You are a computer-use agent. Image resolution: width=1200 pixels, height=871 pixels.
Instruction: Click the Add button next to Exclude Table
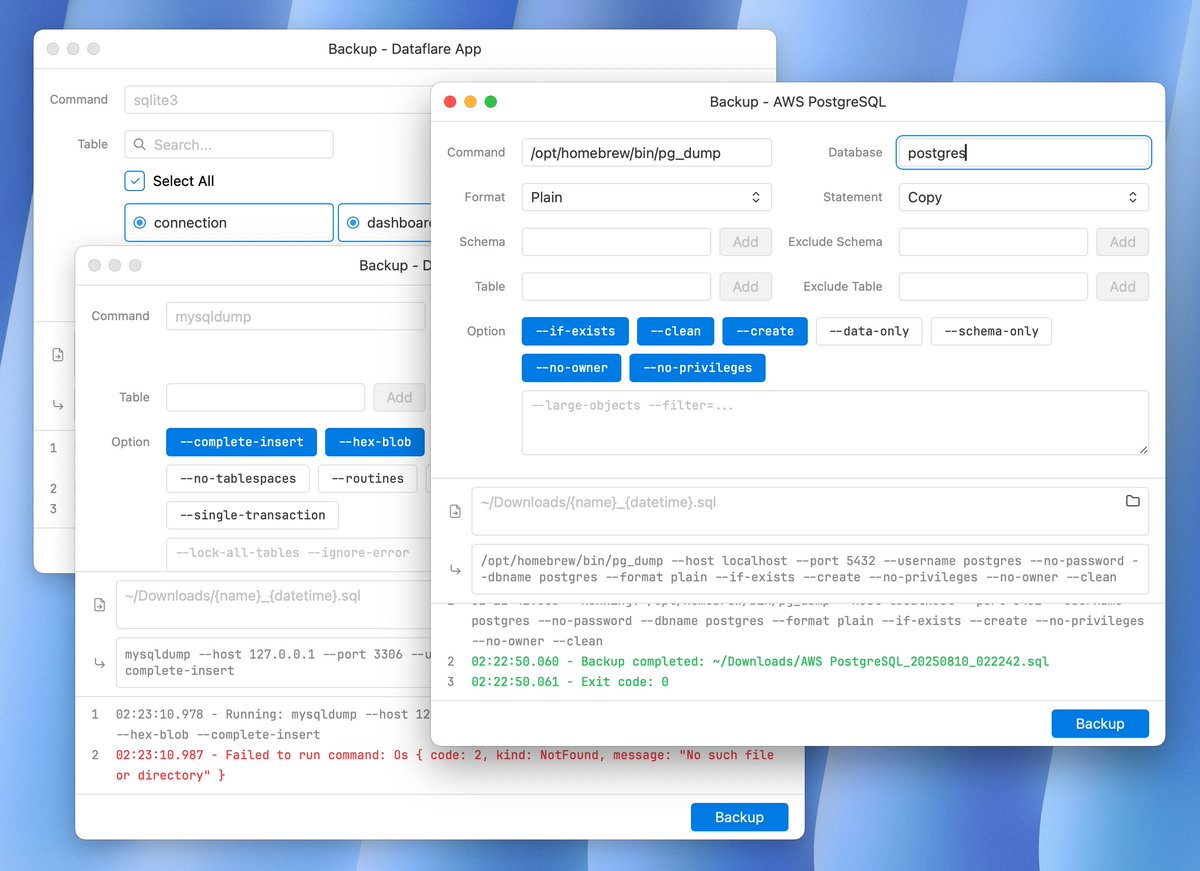pos(1123,287)
